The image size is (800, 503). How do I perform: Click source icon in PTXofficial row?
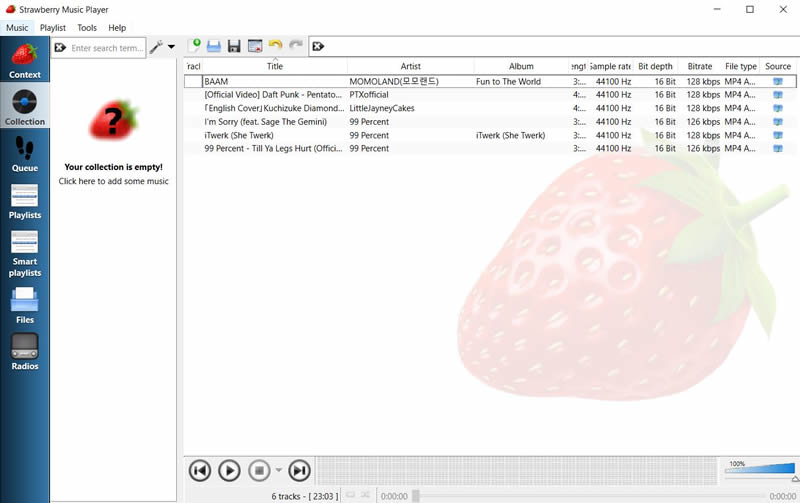pyautogui.click(x=778, y=95)
